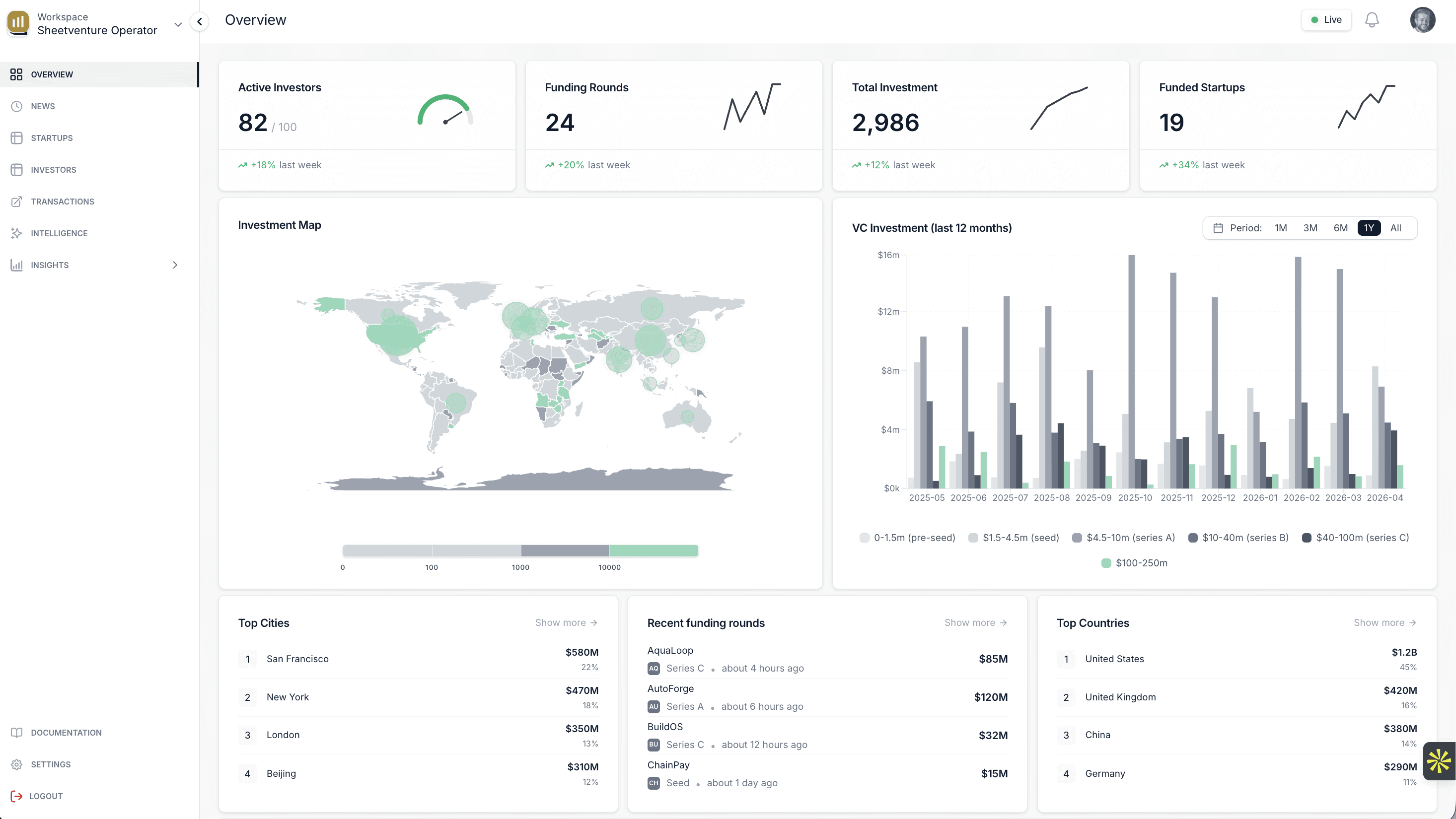
Task: Open News from the sidebar clock icon
Action: click(16, 106)
